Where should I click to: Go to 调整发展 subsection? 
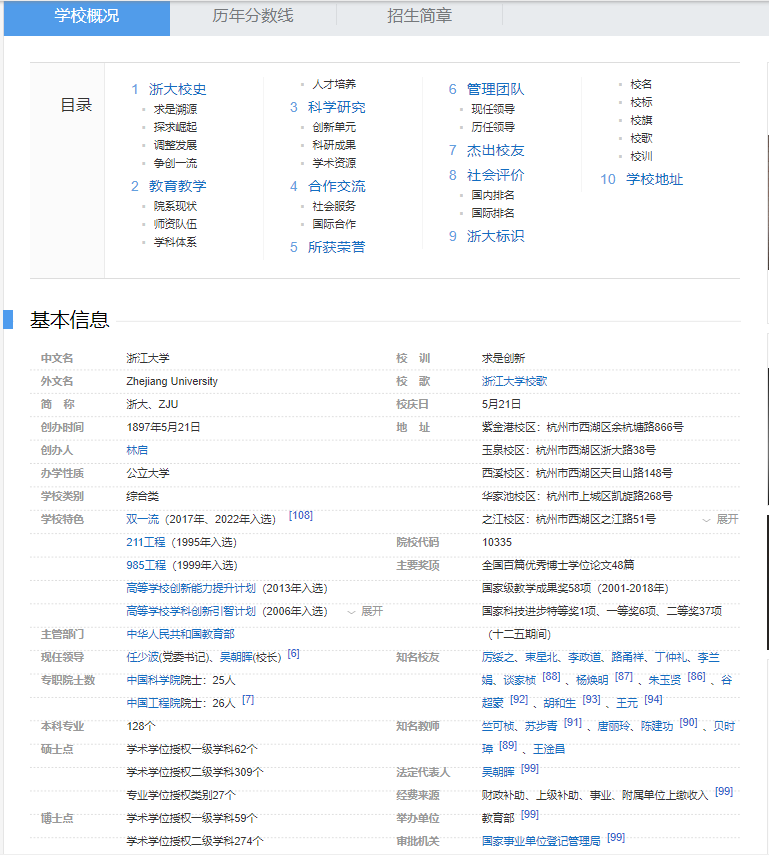click(175, 145)
